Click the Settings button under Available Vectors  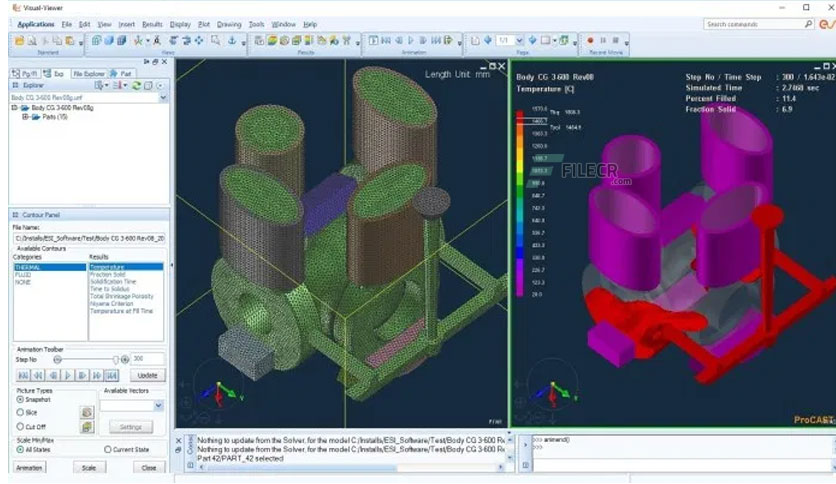click(x=131, y=427)
